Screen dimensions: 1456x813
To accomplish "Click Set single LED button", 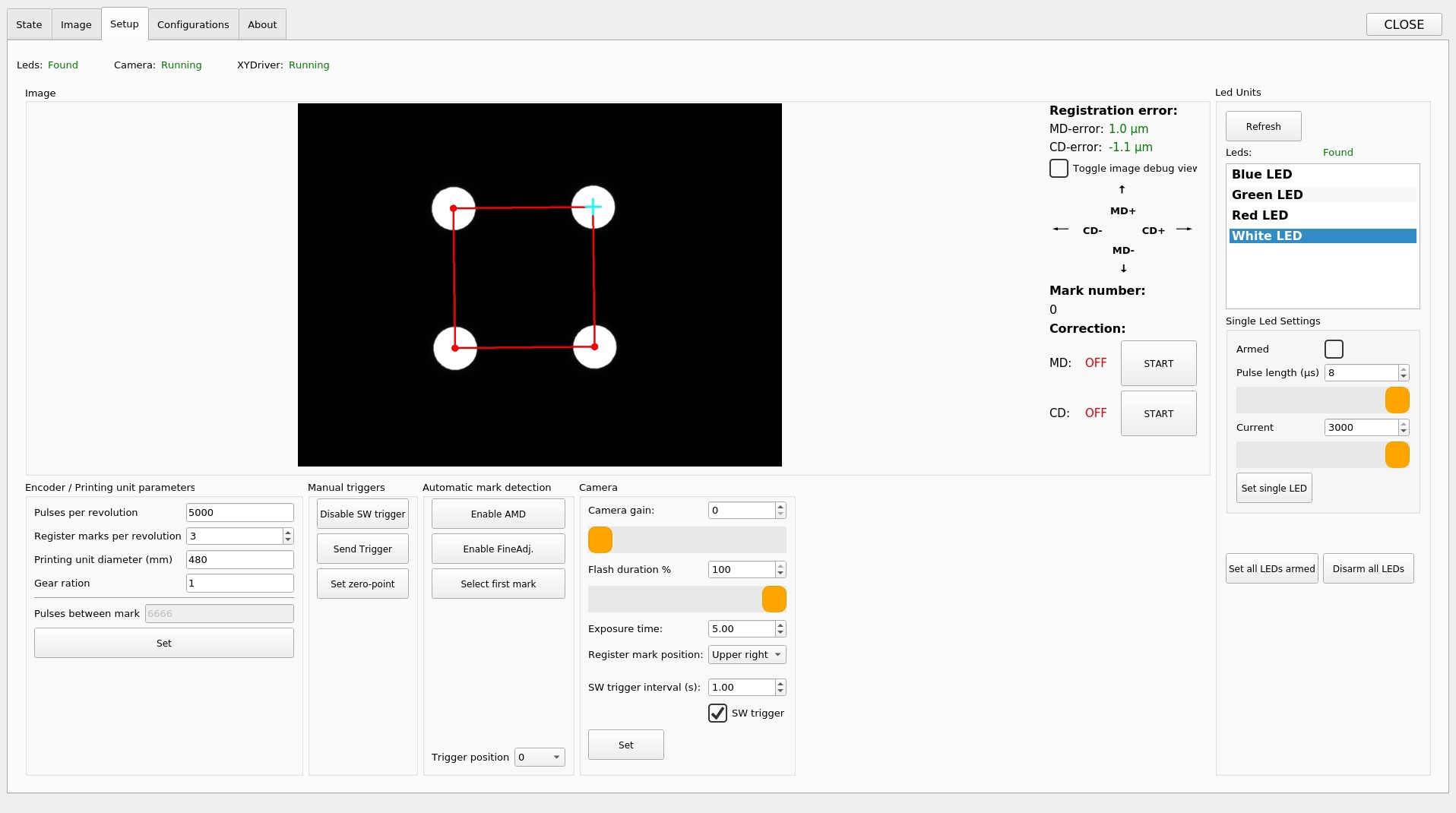I will click(1274, 489).
